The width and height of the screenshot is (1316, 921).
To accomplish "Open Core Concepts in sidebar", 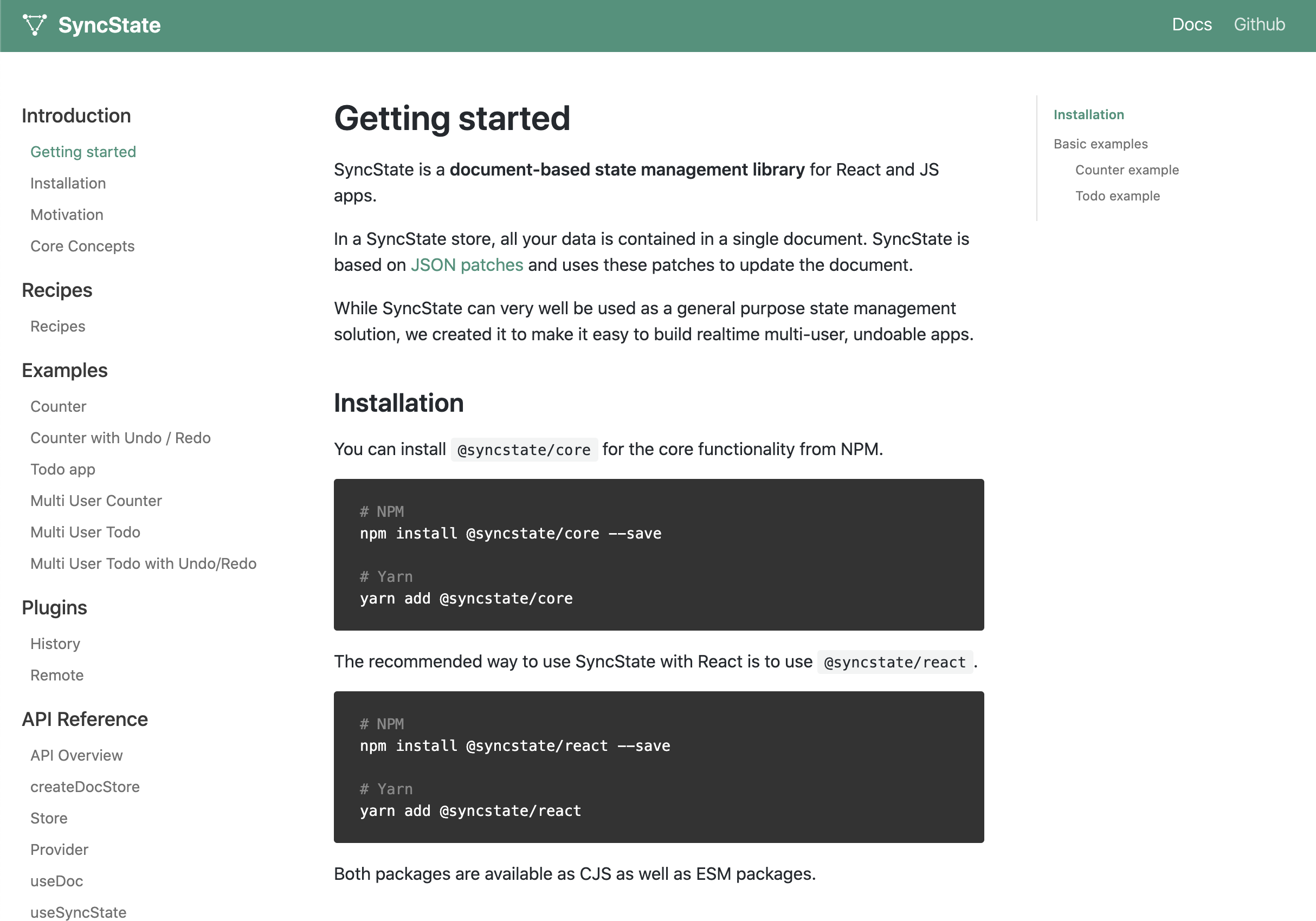I will (x=82, y=247).
